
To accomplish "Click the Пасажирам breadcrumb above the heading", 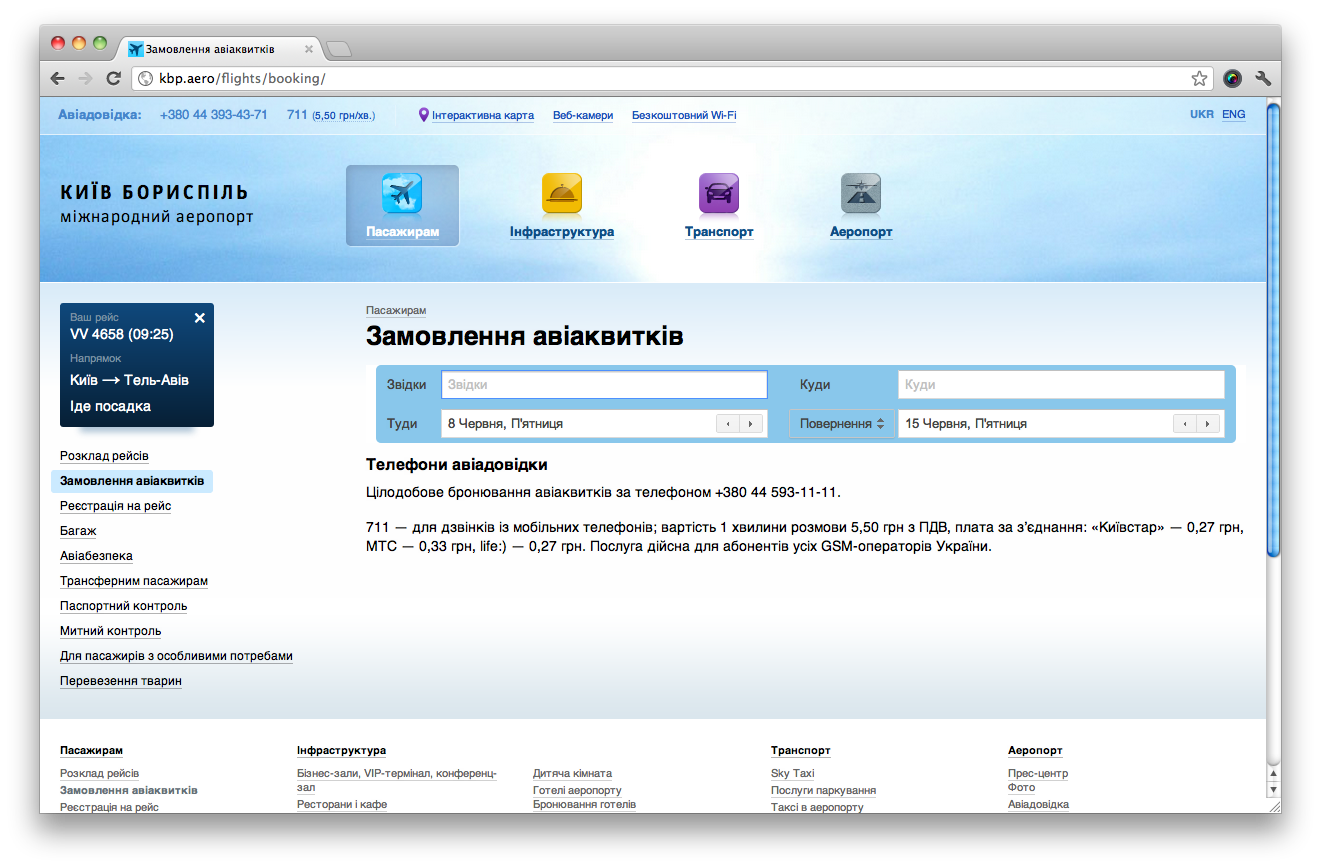I will [396, 310].
